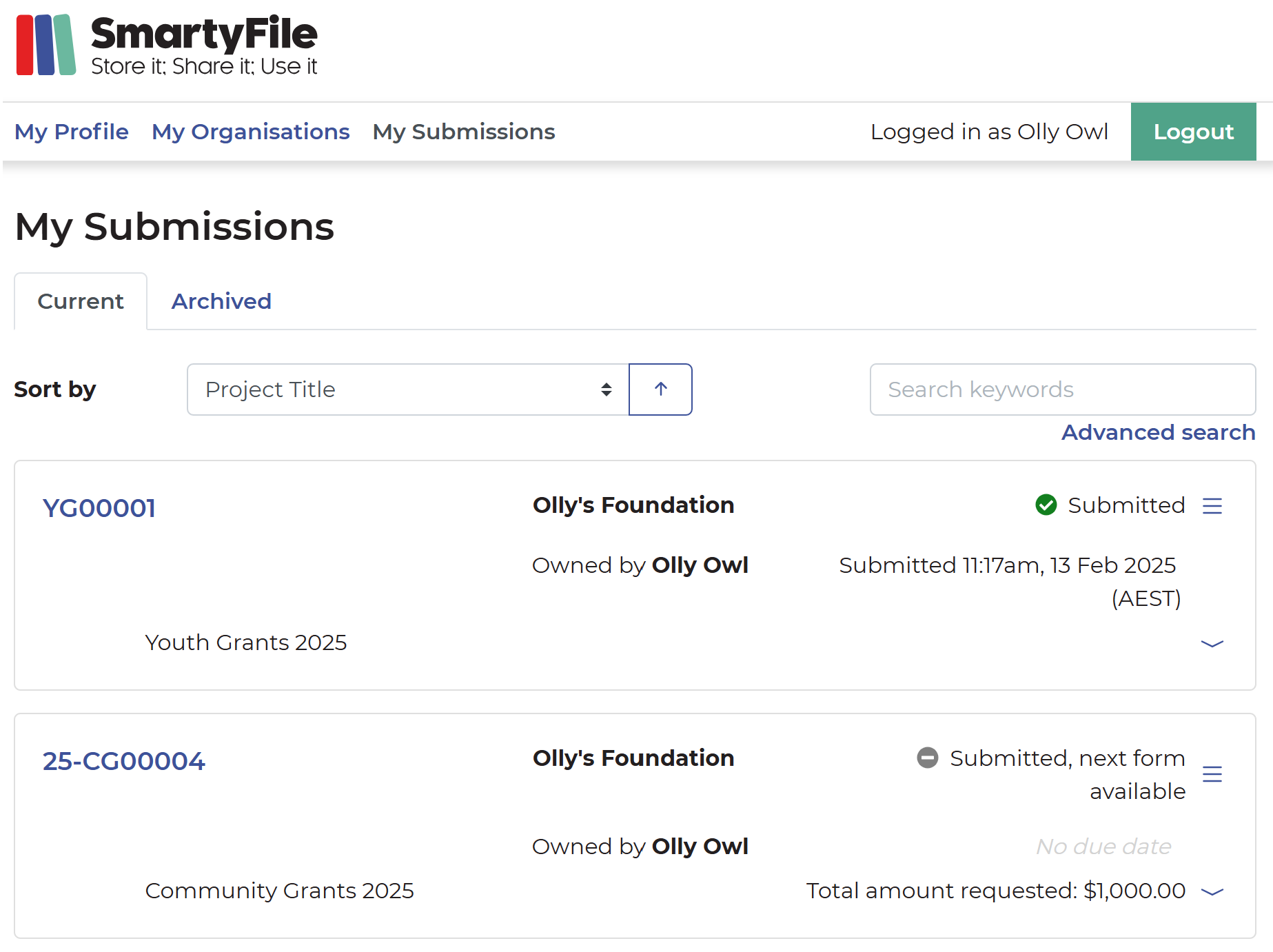The height and width of the screenshot is (952, 1273).
Task: Click the green Submitted status icon
Action: 1046,505
